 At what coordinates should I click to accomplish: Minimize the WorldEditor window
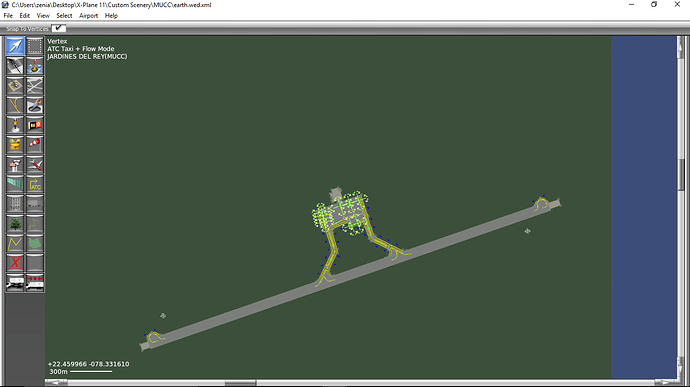pos(631,4)
